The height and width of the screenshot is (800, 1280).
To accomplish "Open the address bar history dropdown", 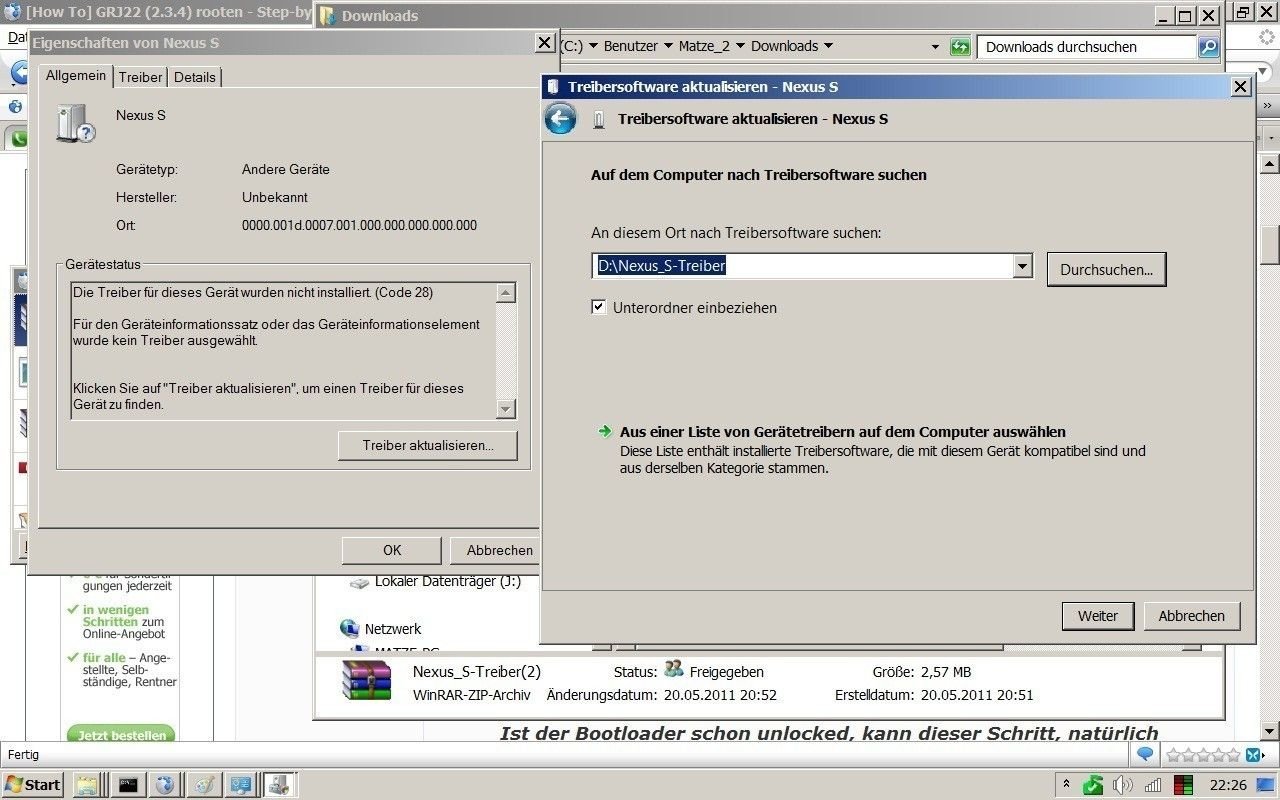I will click(935, 47).
